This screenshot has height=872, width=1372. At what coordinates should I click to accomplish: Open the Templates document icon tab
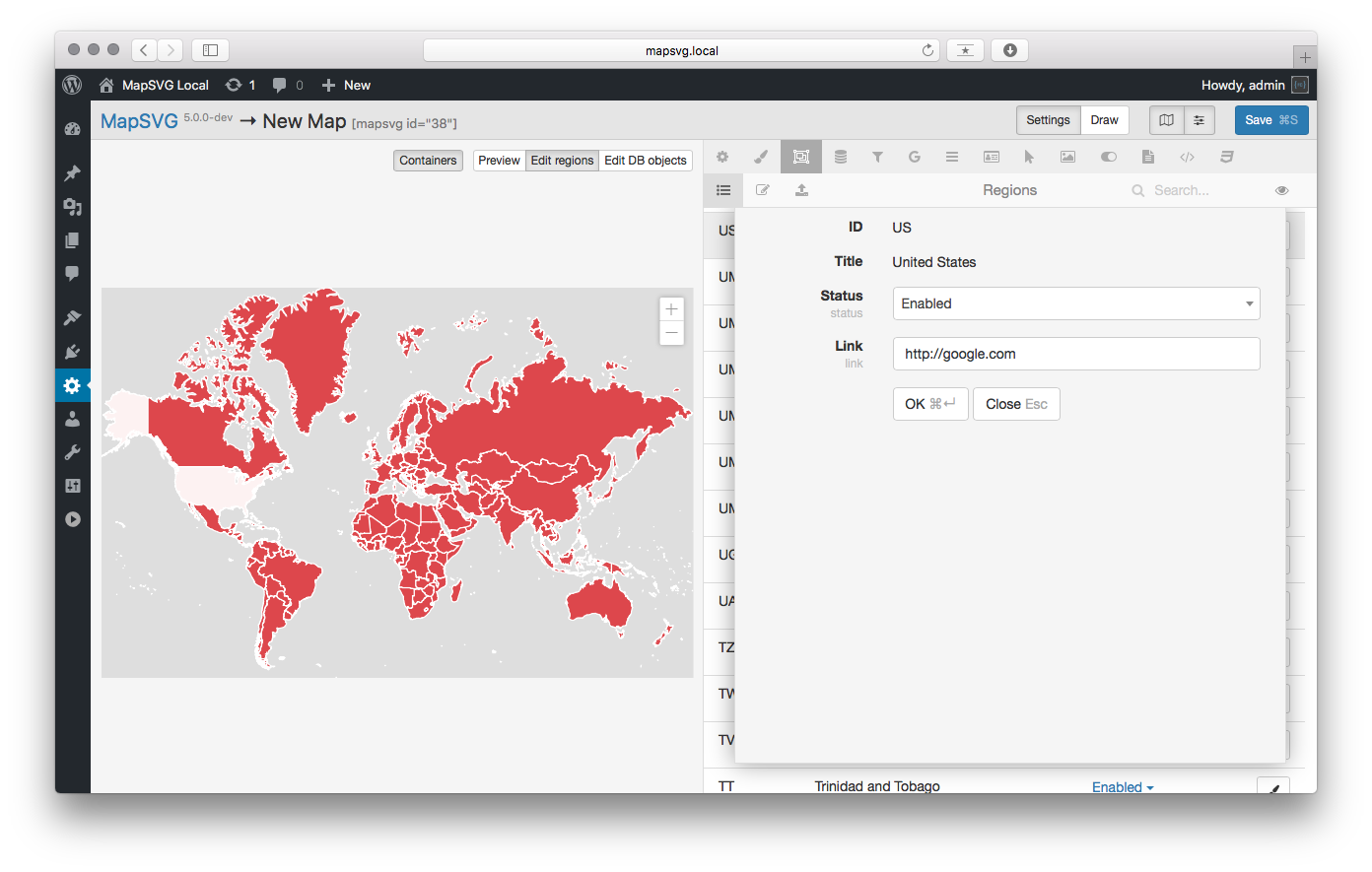click(1148, 157)
